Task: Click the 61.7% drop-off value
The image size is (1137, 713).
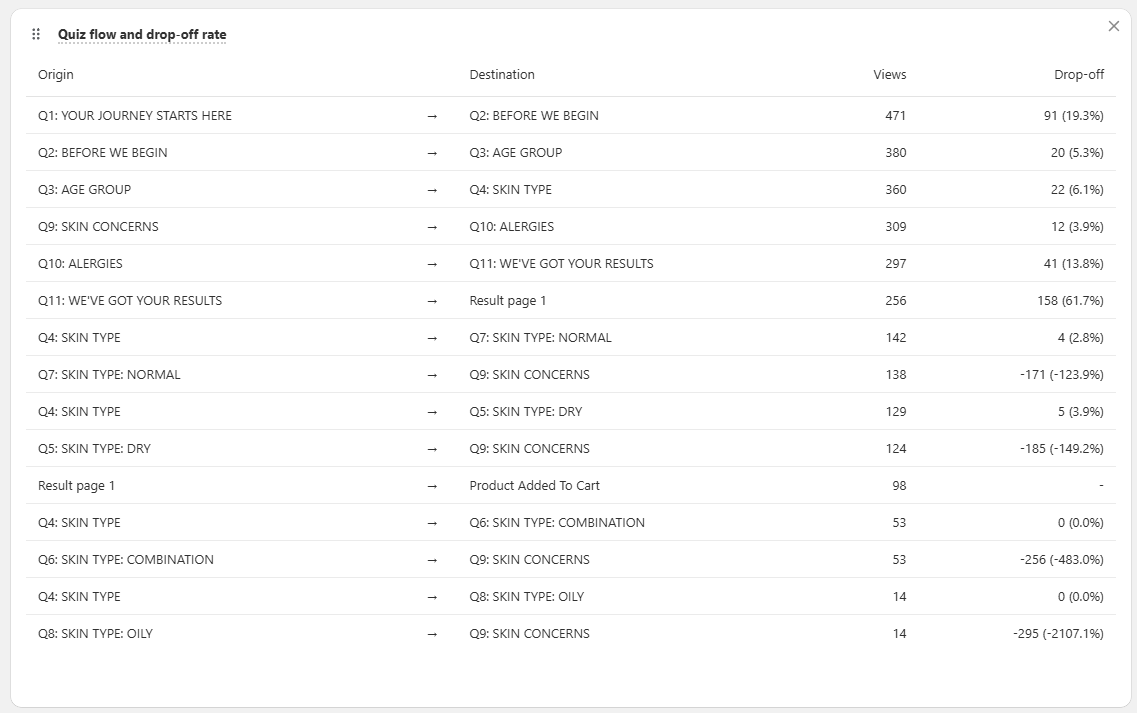Action: (1073, 301)
